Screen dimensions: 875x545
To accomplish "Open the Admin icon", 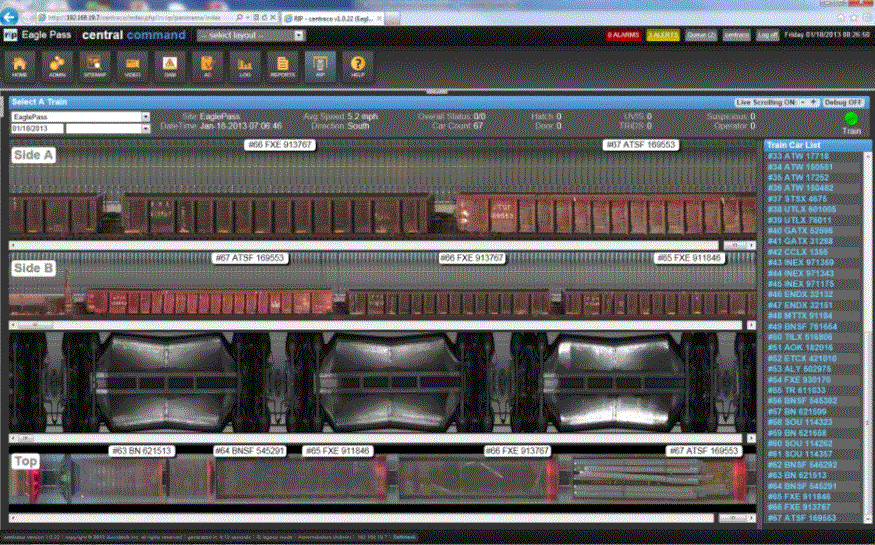I will 57,65.
